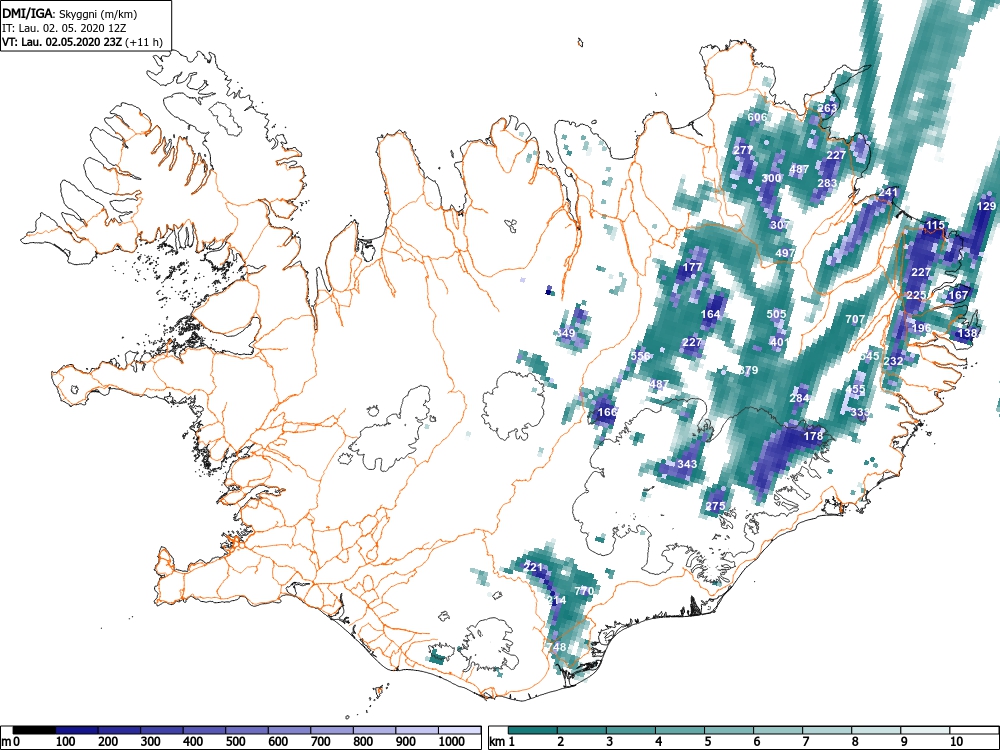Select the map label 115
Image resolution: width=1000 pixels, height=750 pixels.
pos(936,225)
